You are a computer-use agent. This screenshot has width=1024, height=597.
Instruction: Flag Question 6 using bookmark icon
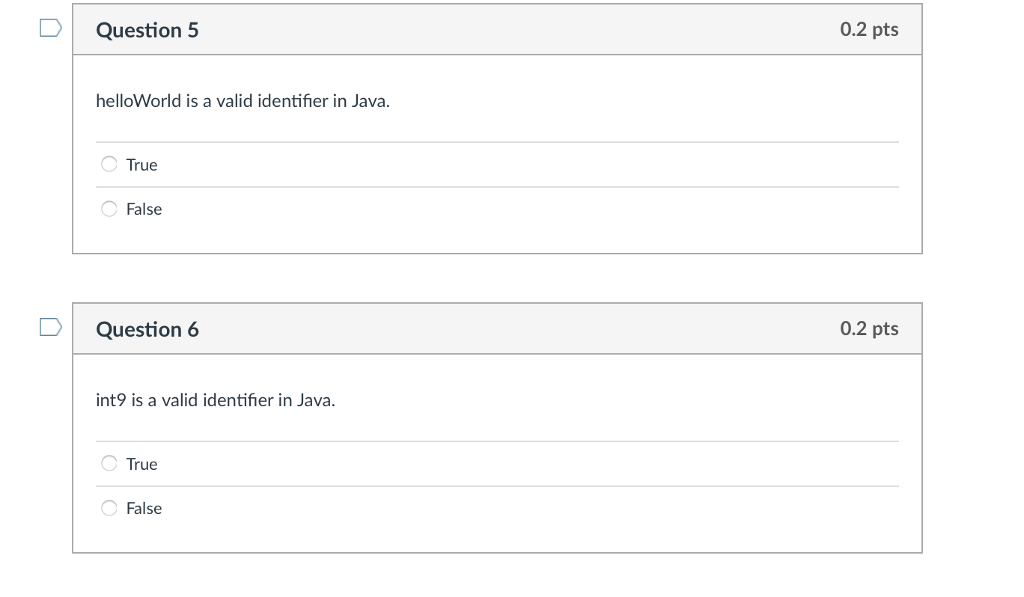click(x=50, y=327)
